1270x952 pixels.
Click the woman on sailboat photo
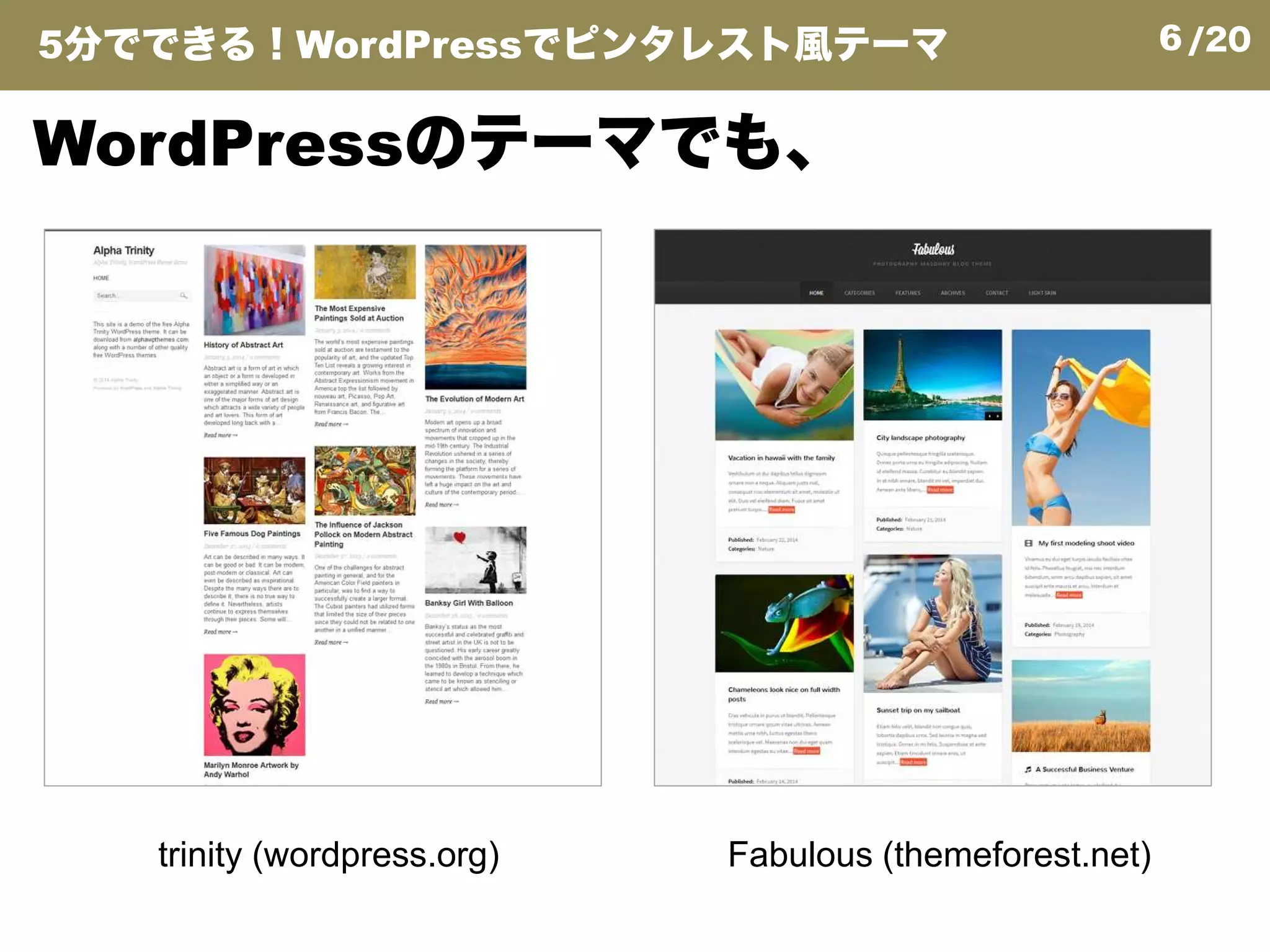point(933,624)
